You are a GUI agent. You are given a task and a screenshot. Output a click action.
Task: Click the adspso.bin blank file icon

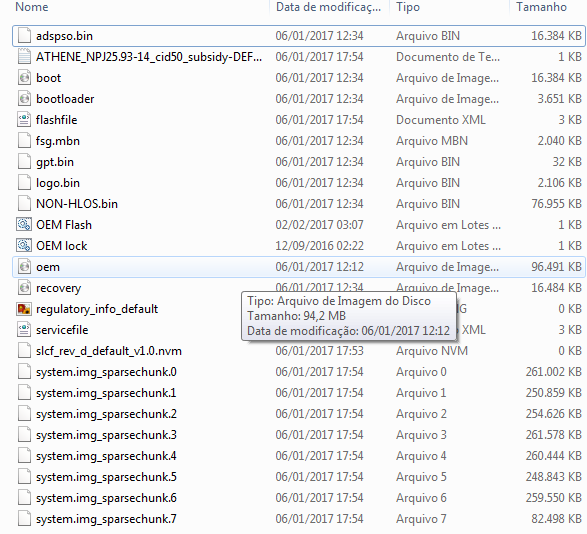click(24, 36)
